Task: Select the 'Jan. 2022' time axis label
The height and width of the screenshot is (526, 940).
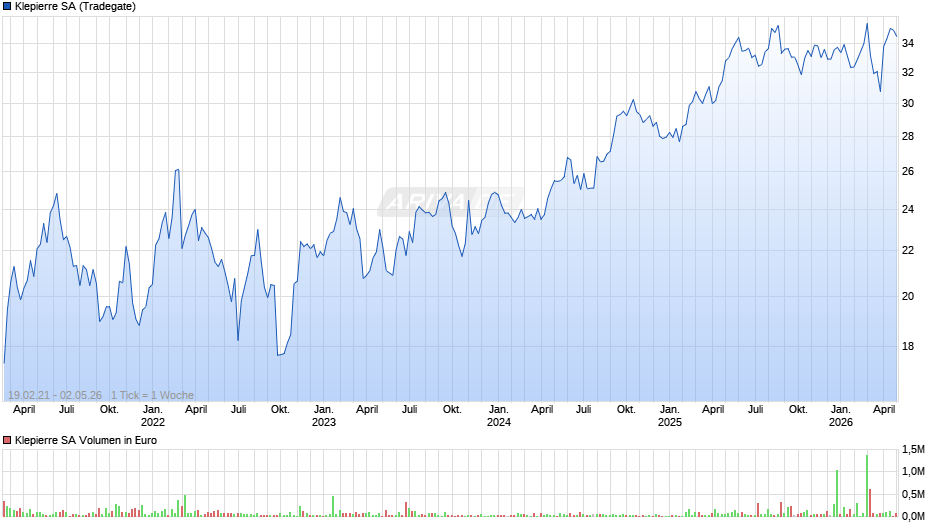Action: 152,416
